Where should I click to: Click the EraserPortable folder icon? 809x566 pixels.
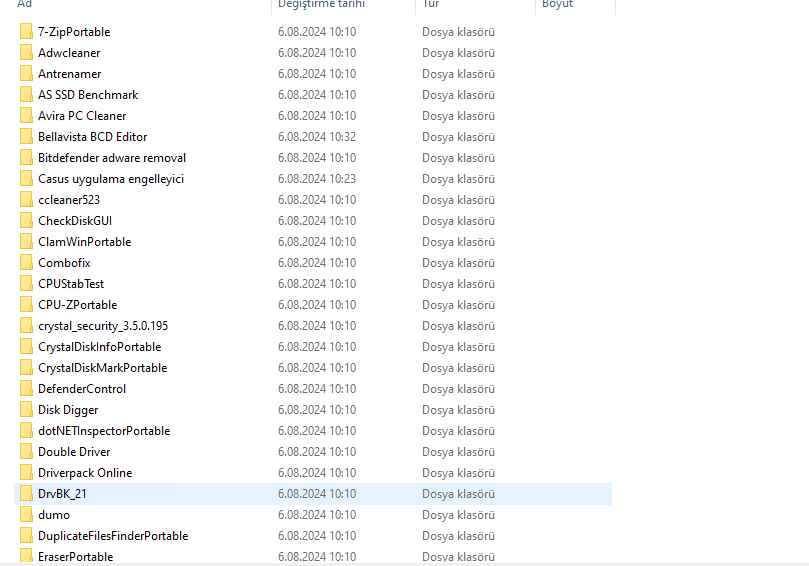coord(26,556)
